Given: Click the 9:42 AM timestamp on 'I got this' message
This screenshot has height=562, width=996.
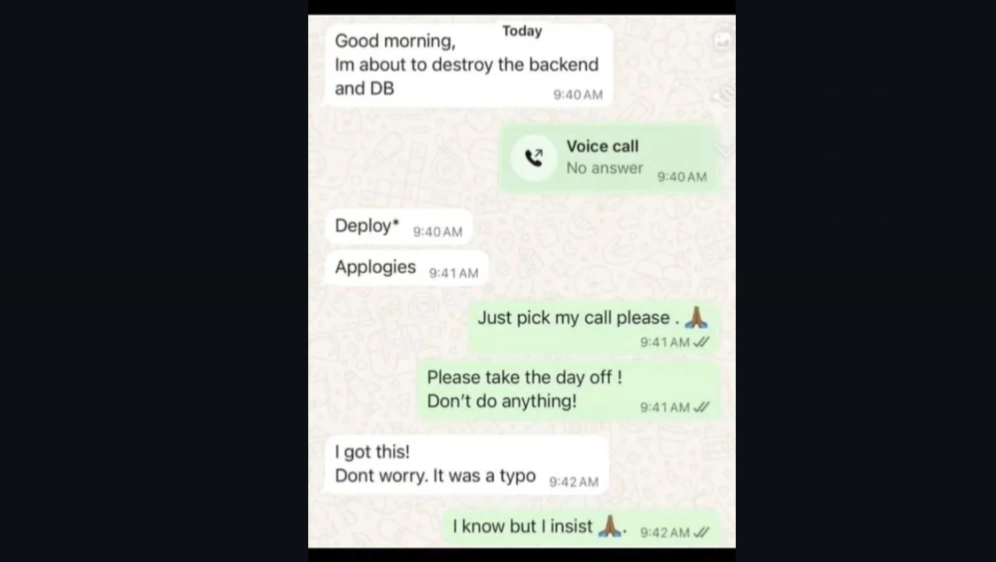Looking at the screenshot, I should pyautogui.click(x=574, y=482).
